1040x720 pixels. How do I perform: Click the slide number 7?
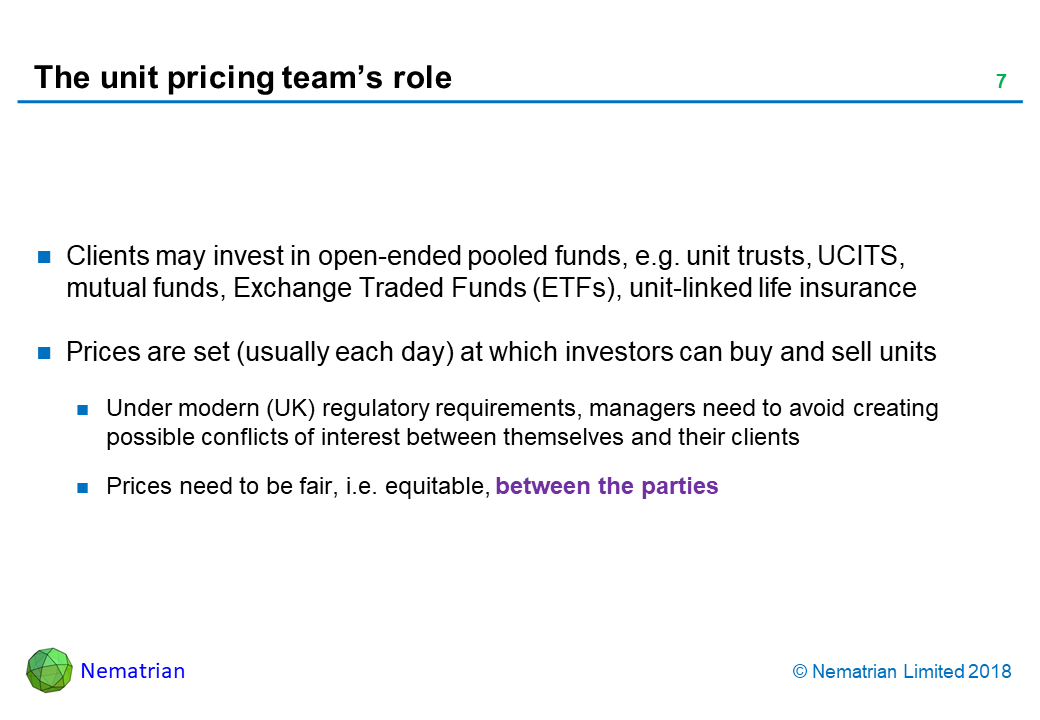click(1000, 82)
